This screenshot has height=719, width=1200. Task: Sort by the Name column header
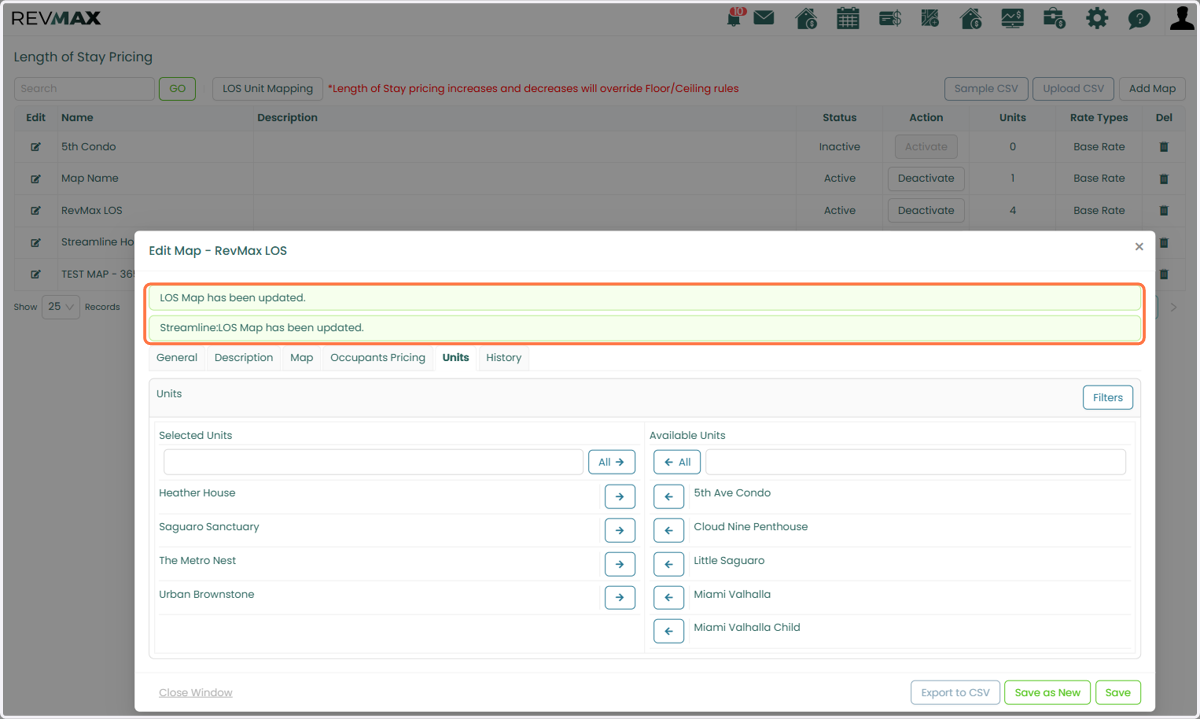(x=77, y=118)
